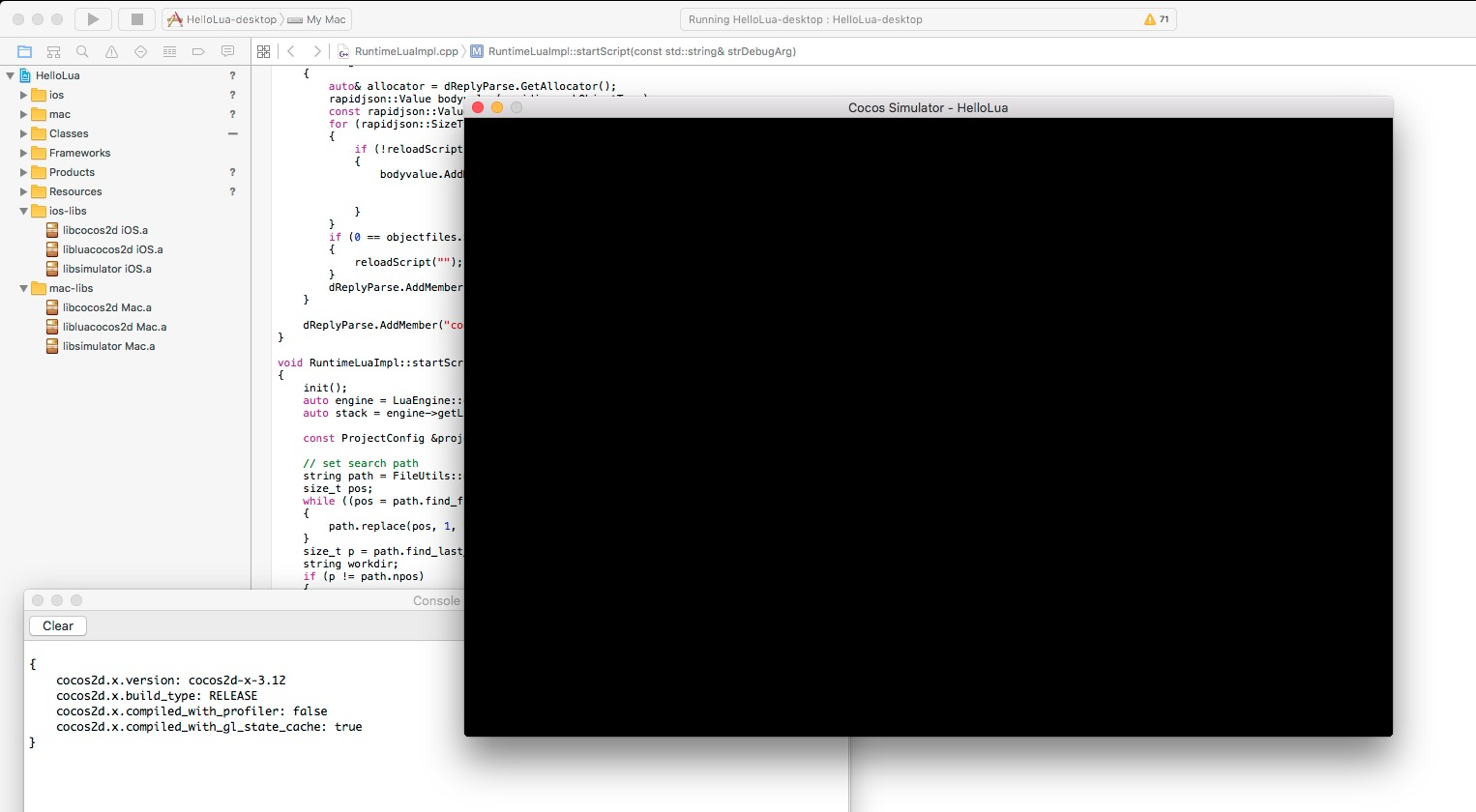1476x812 pixels.
Task: Open the Debug navigator
Action: pyautogui.click(x=170, y=51)
